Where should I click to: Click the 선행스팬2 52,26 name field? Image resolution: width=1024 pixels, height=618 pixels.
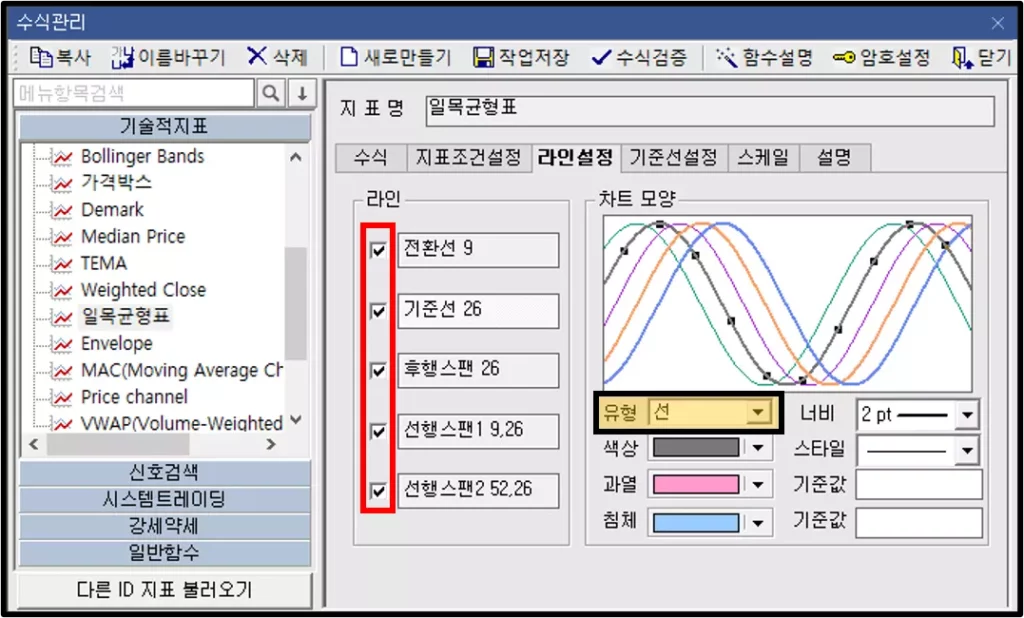(x=478, y=491)
